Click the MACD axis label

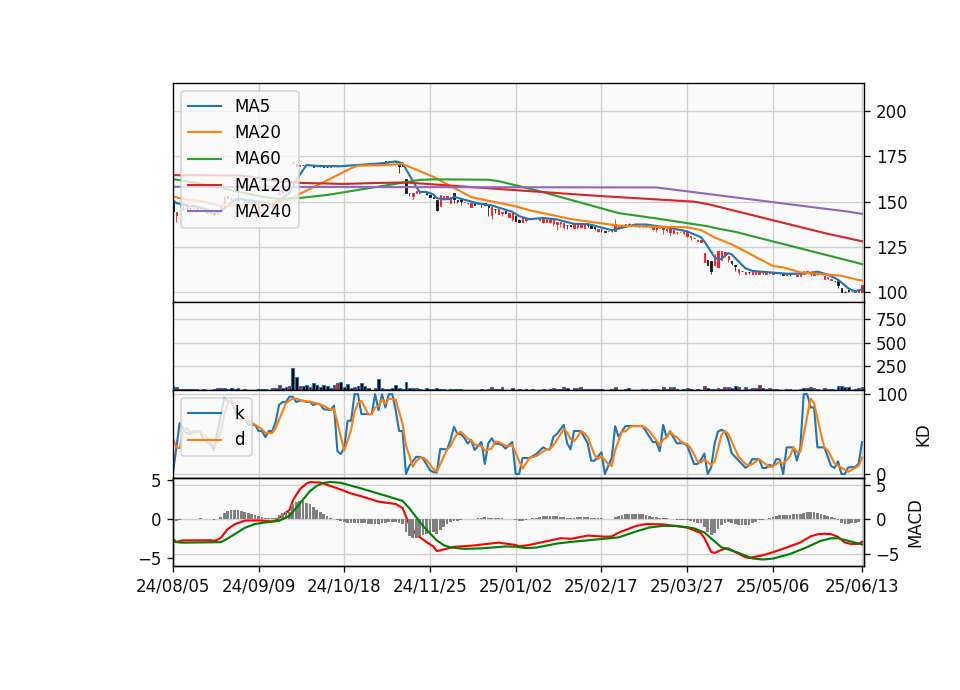click(x=915, y=524)
